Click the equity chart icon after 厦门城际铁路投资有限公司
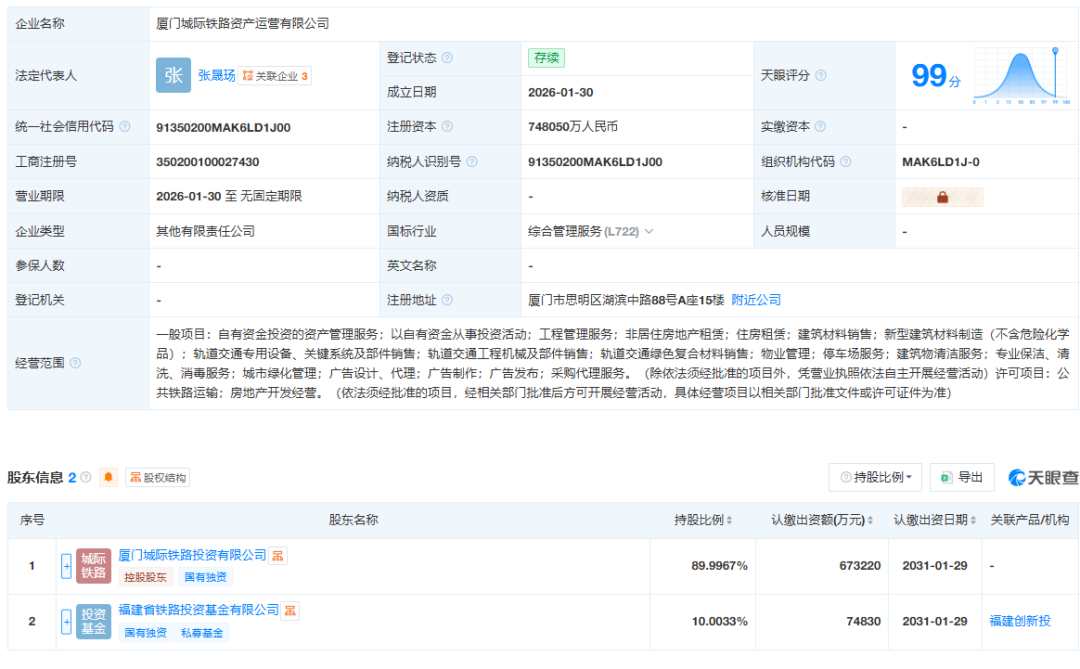 (x=278, y=557)
